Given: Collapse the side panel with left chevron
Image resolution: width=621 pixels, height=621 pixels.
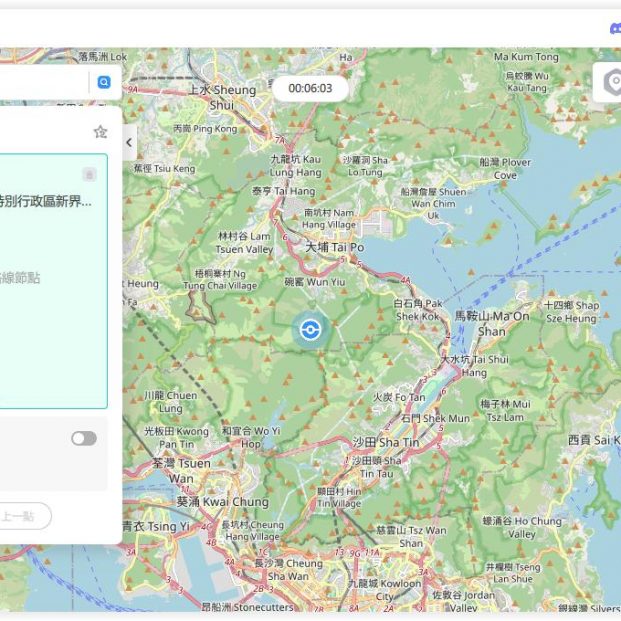Looking at the screenshot, I should coord(129,143).
